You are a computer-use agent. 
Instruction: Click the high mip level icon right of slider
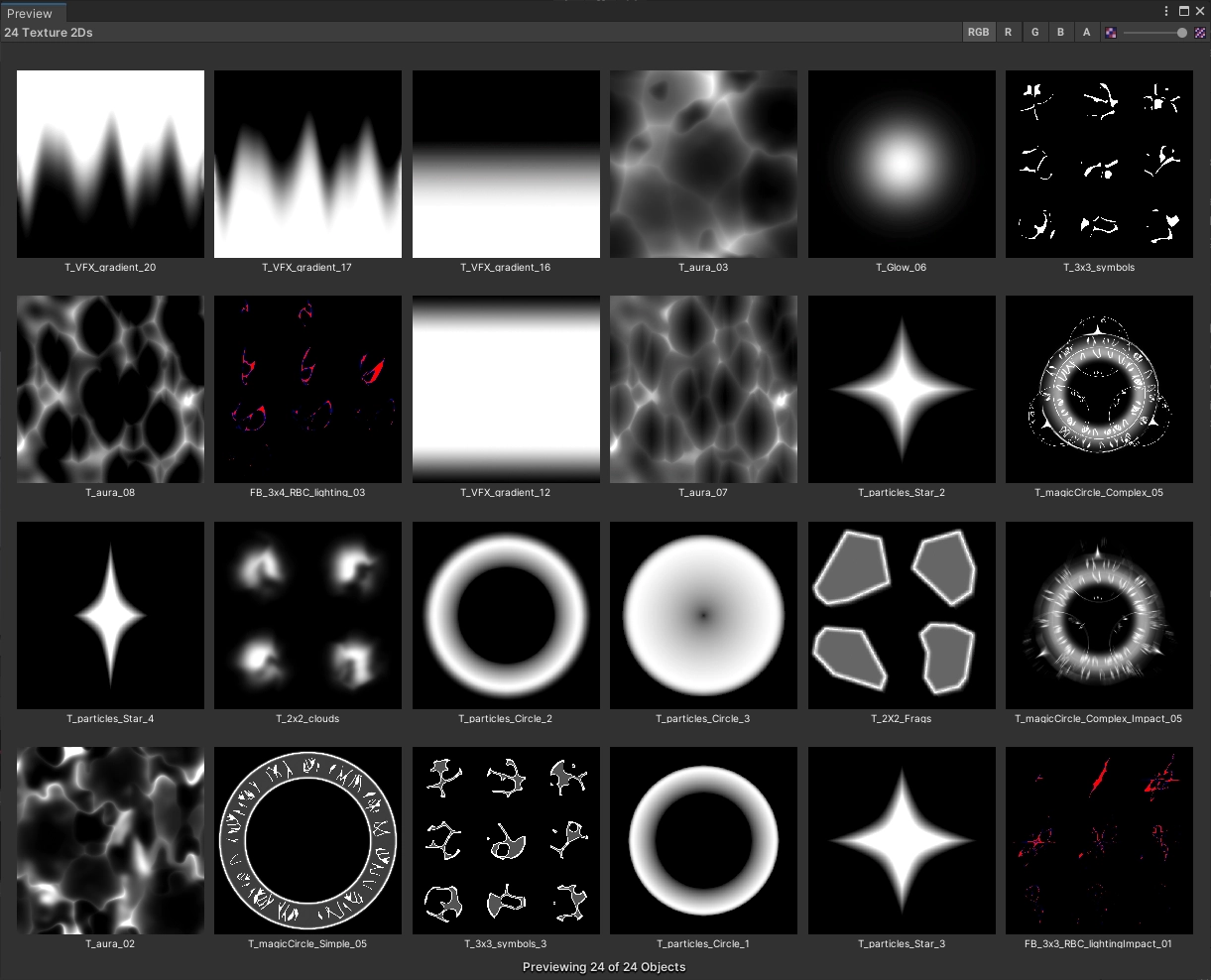[1200, 33]
